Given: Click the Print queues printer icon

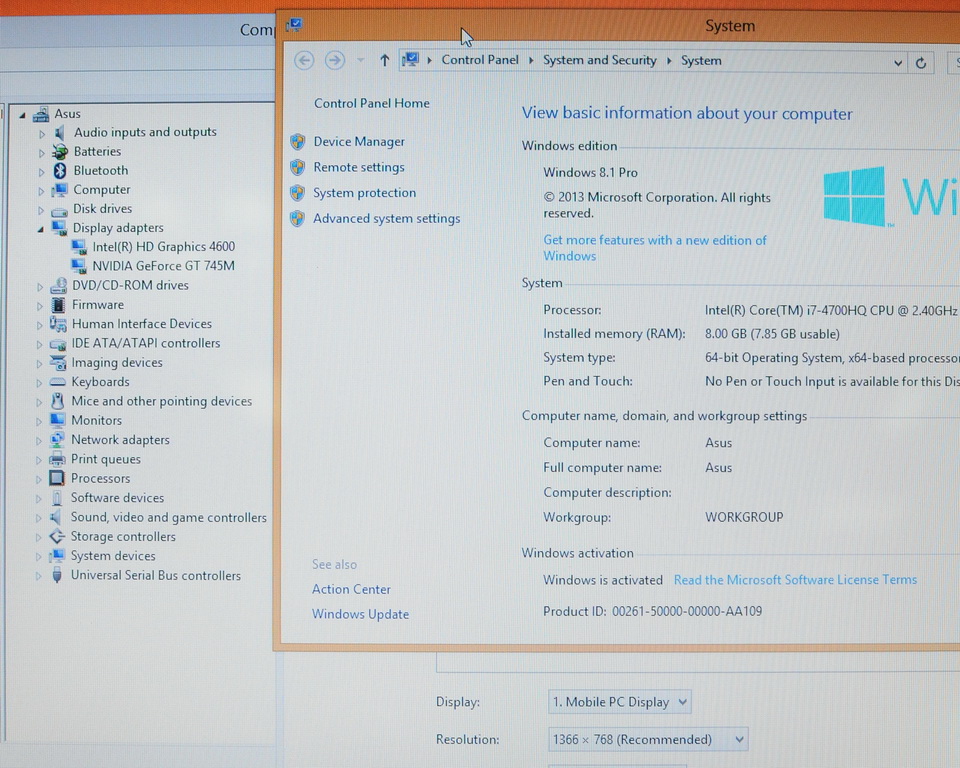Looking at the screenshot, I should (x=57, y=459).
